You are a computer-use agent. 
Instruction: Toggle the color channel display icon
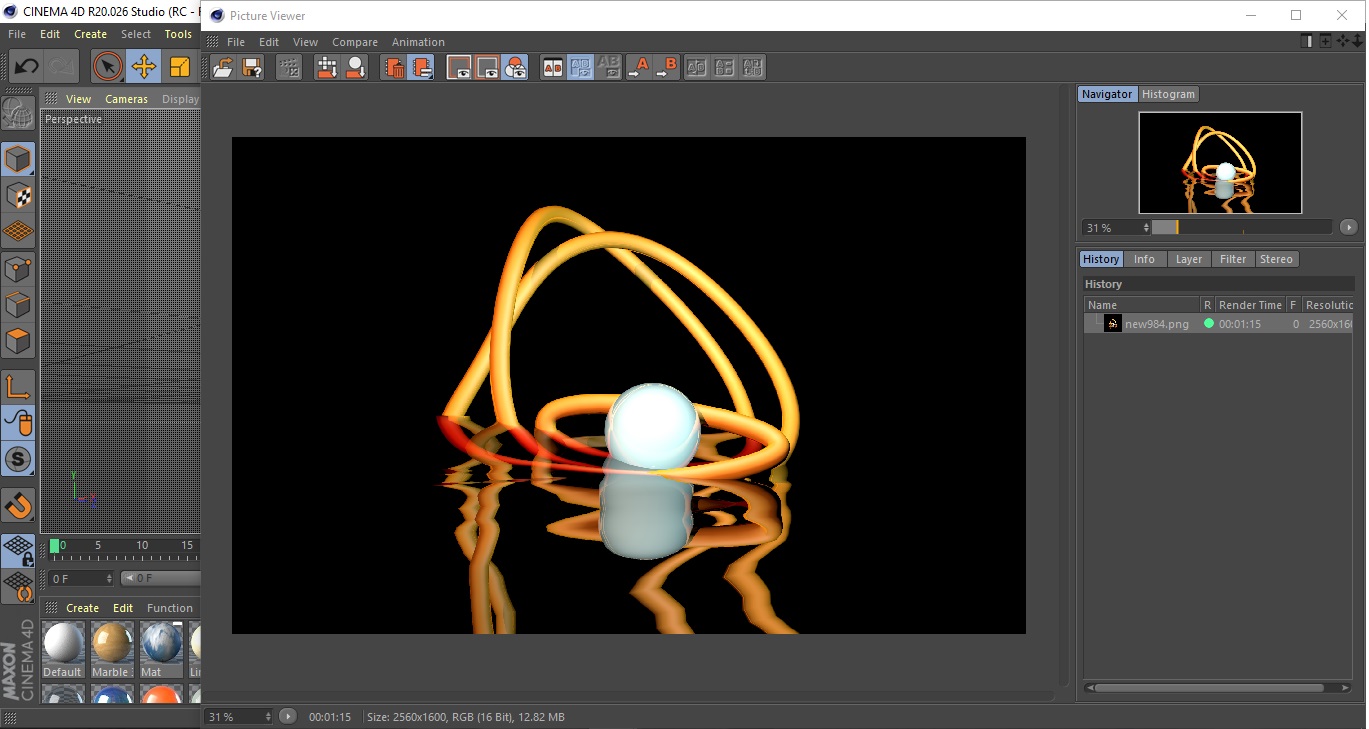pos(515,67)
